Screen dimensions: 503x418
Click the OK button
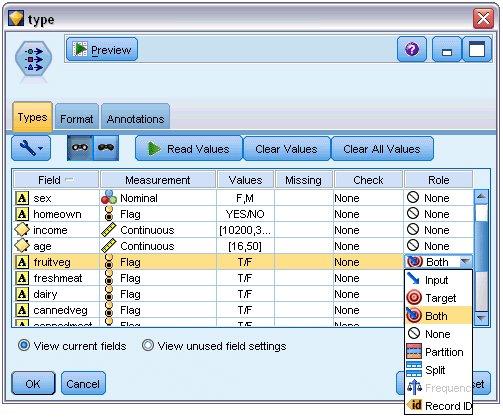point(33,383)
